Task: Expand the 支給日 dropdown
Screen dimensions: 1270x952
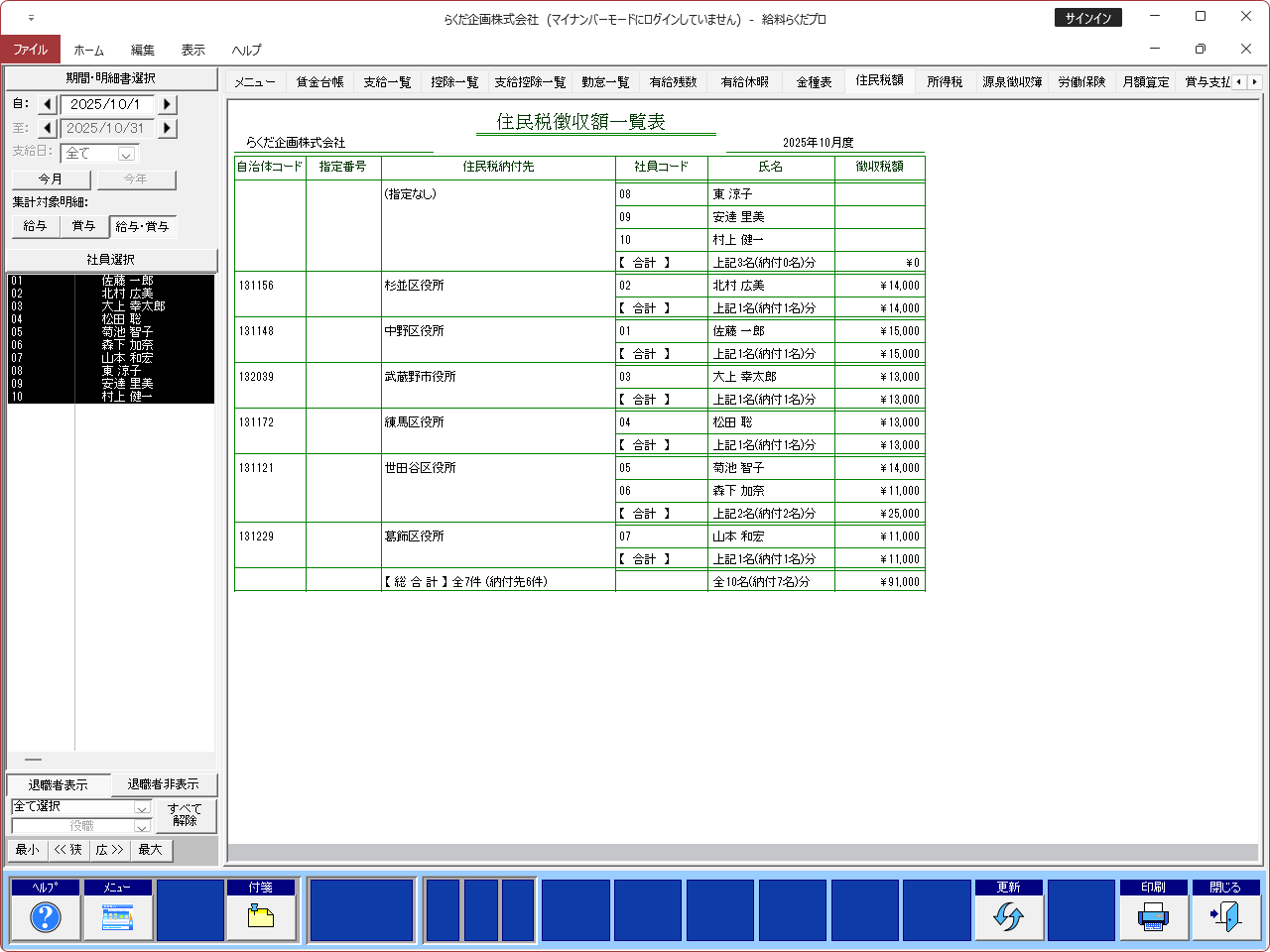Action: [126, 154]
